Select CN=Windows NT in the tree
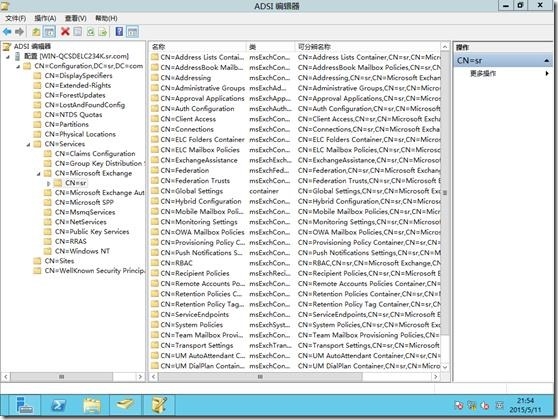The image size is (558, 420). click(82, 251)
